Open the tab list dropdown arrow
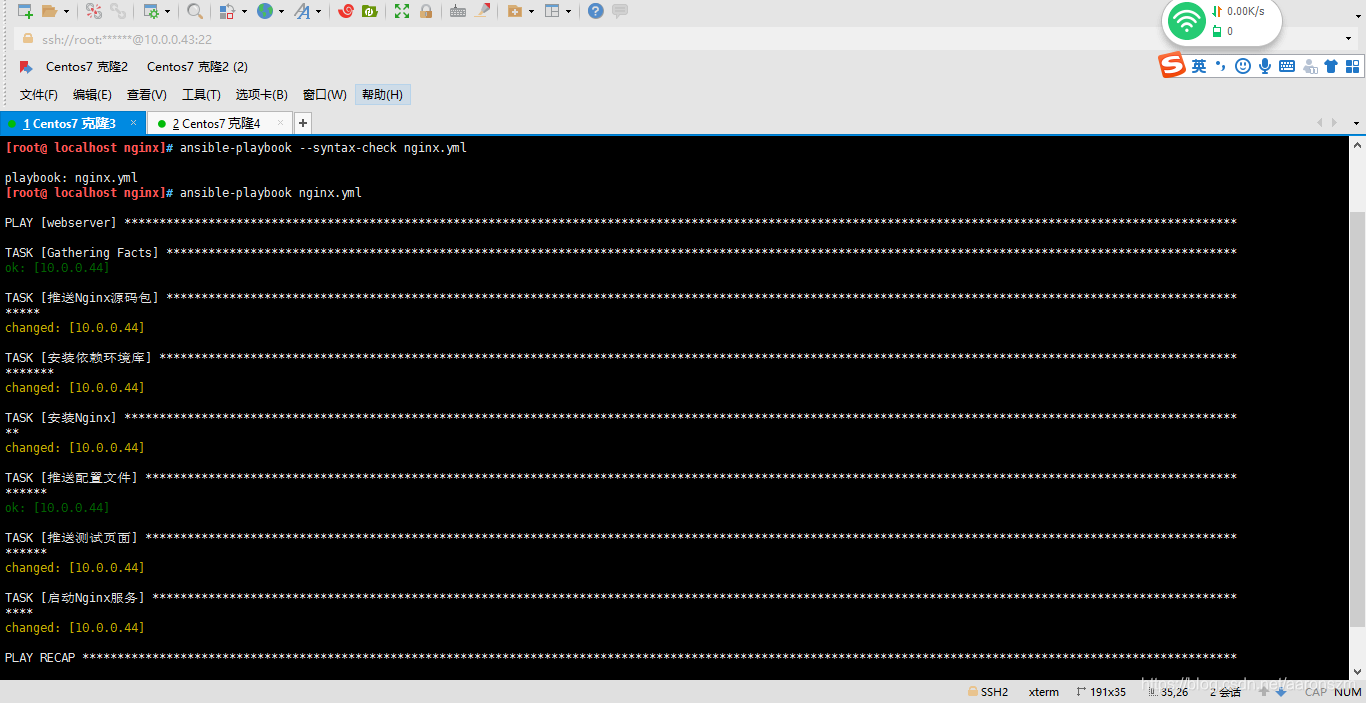Screen dimensions: 1366x703 pyautogui.click(x=1357, y=123)
